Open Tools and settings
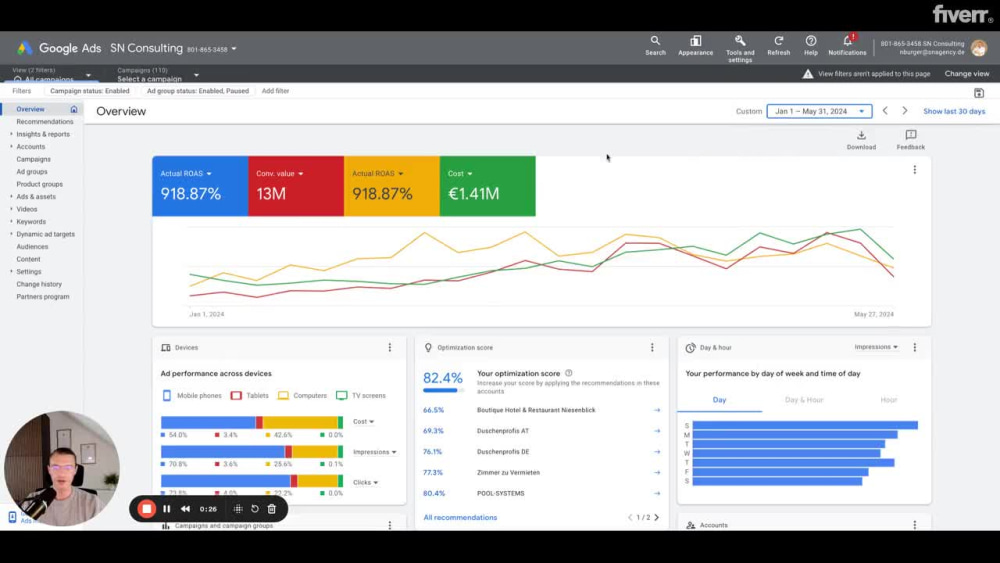This screenshot has height=563, width=1000. point(740,48)
